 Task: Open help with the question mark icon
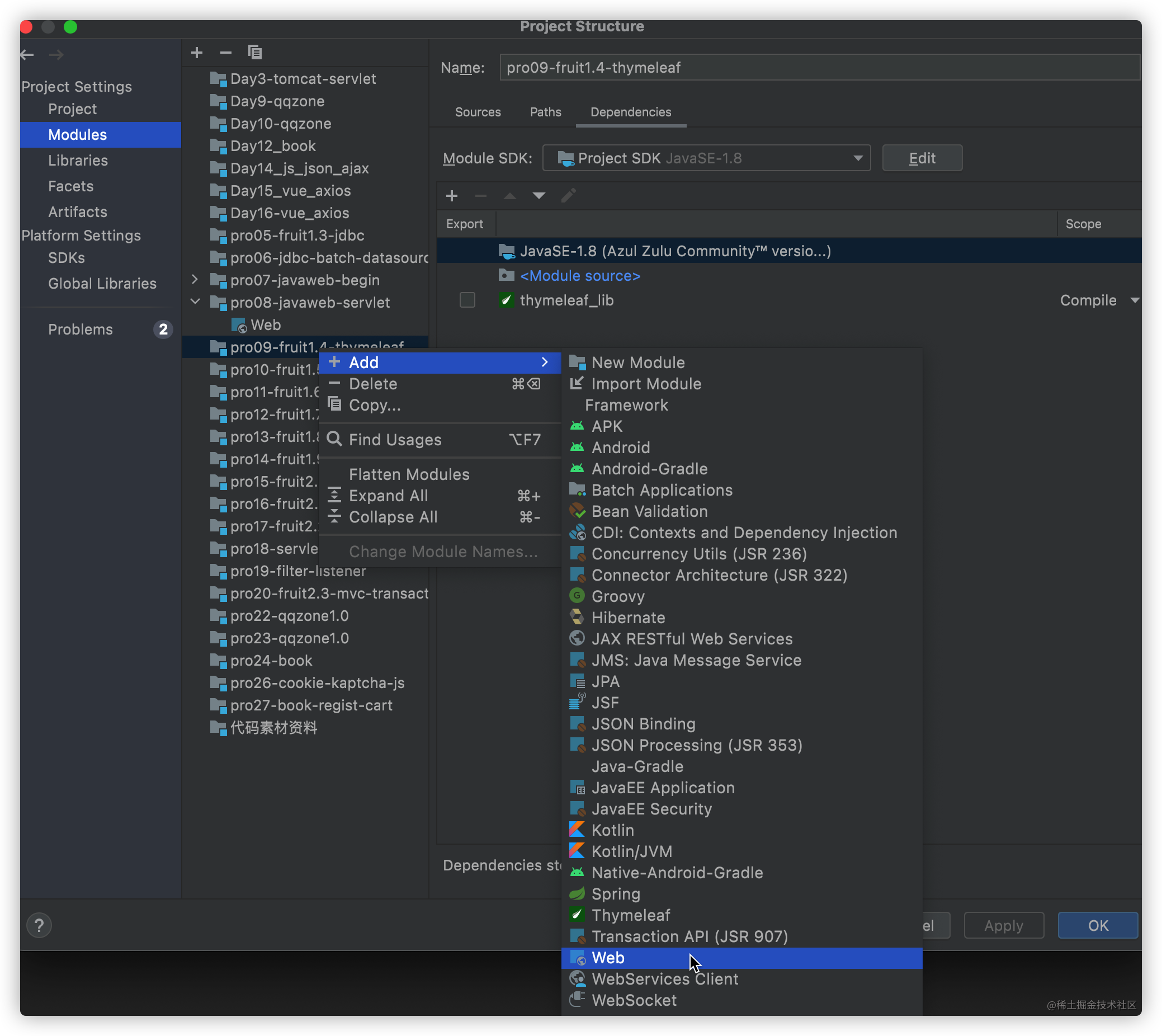(x=39, y=926)
